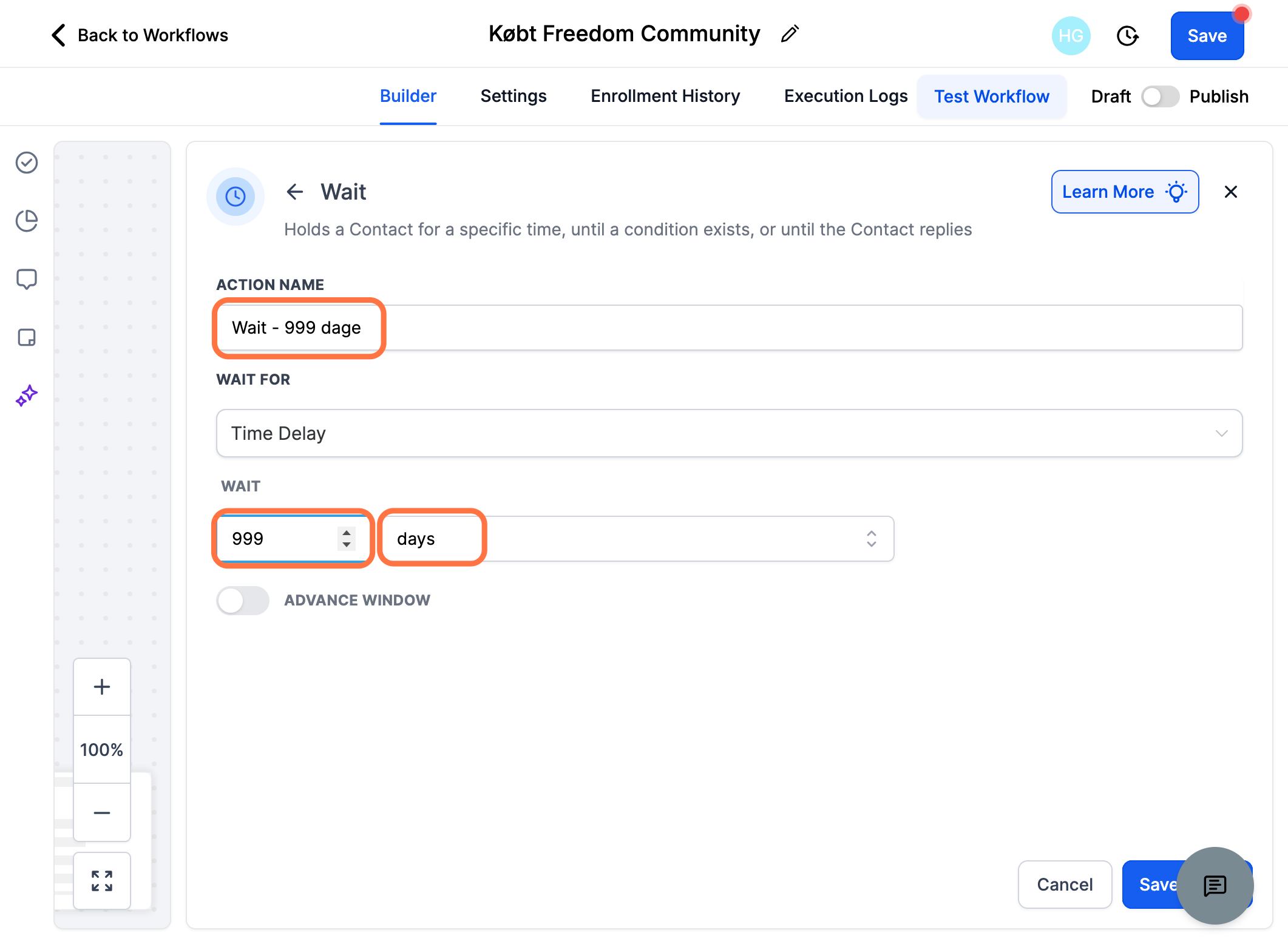The height and width of the screenshot is (944, 1288).
Task: Increase wait value with stepper arrow
Action: [x=347, y=532]
